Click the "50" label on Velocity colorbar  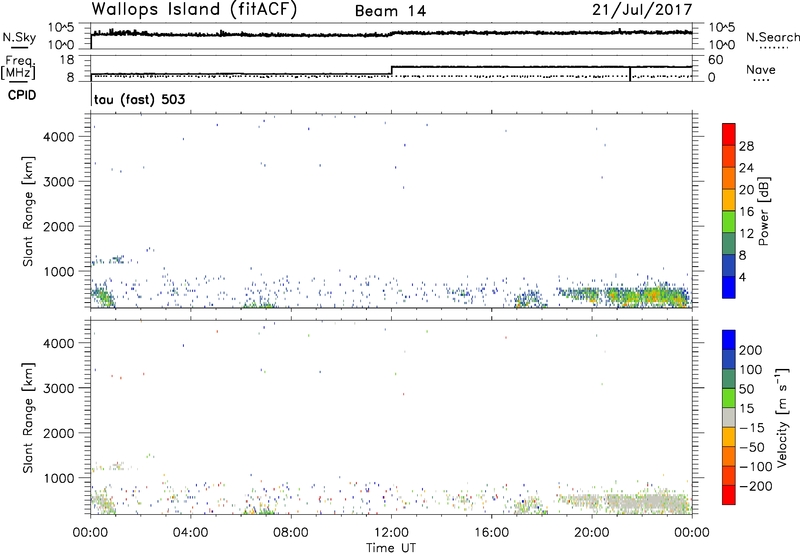point(746,389)
